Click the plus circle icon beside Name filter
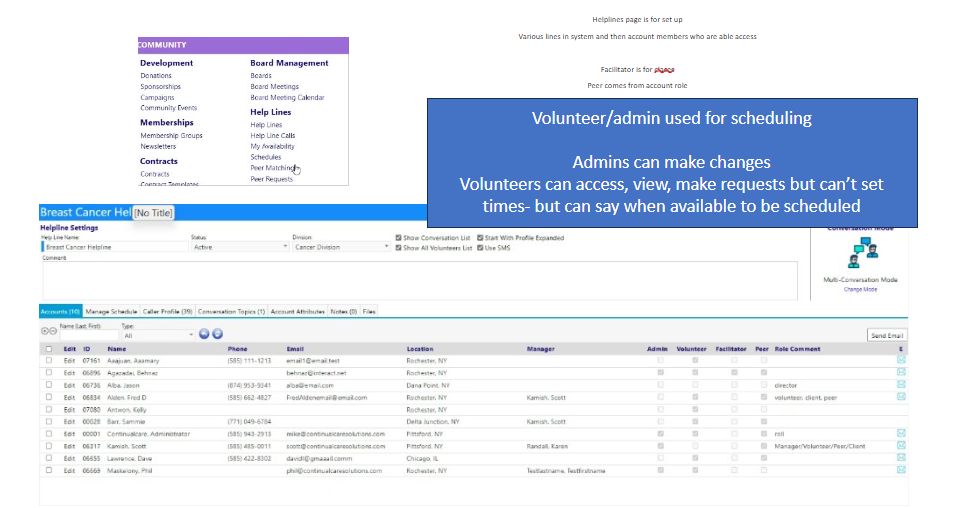 [45, 331]
